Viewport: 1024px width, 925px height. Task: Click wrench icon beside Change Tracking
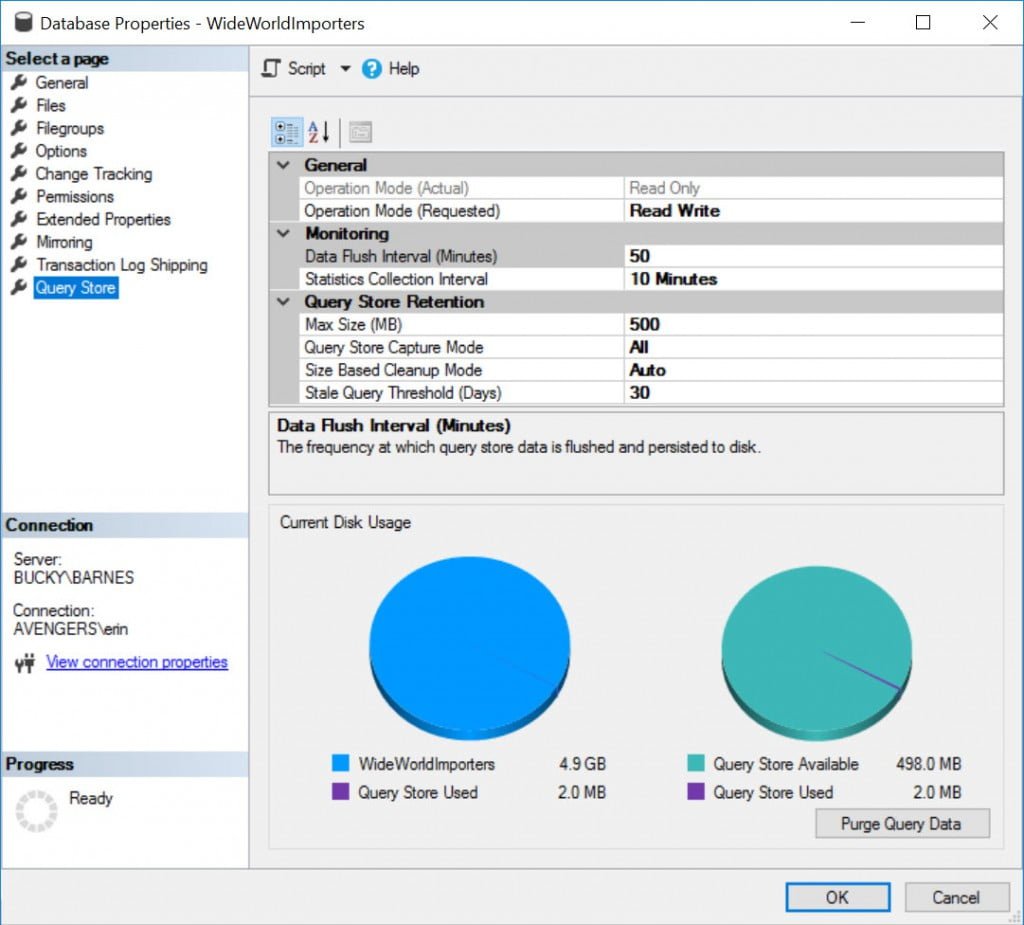coord(19,174)
